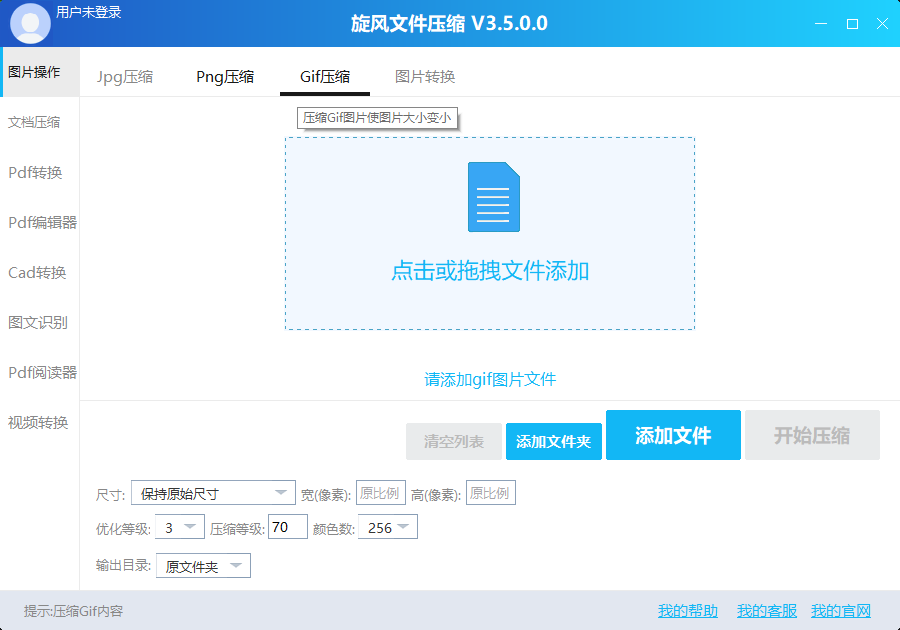Minimize the application window
Screen dimensions: 900x630
coord(821,24)
